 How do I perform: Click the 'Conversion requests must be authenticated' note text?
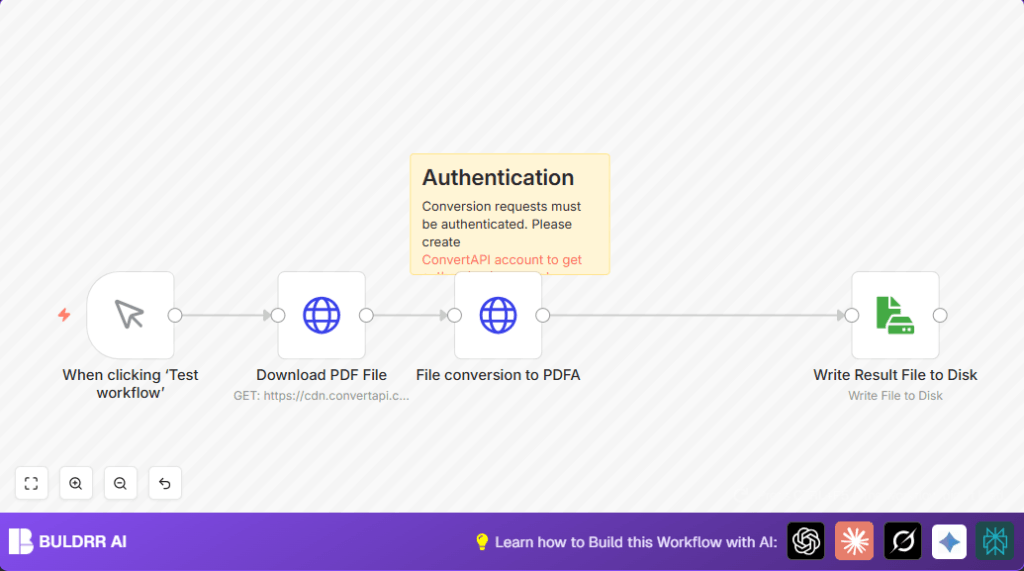coord(501,224)
